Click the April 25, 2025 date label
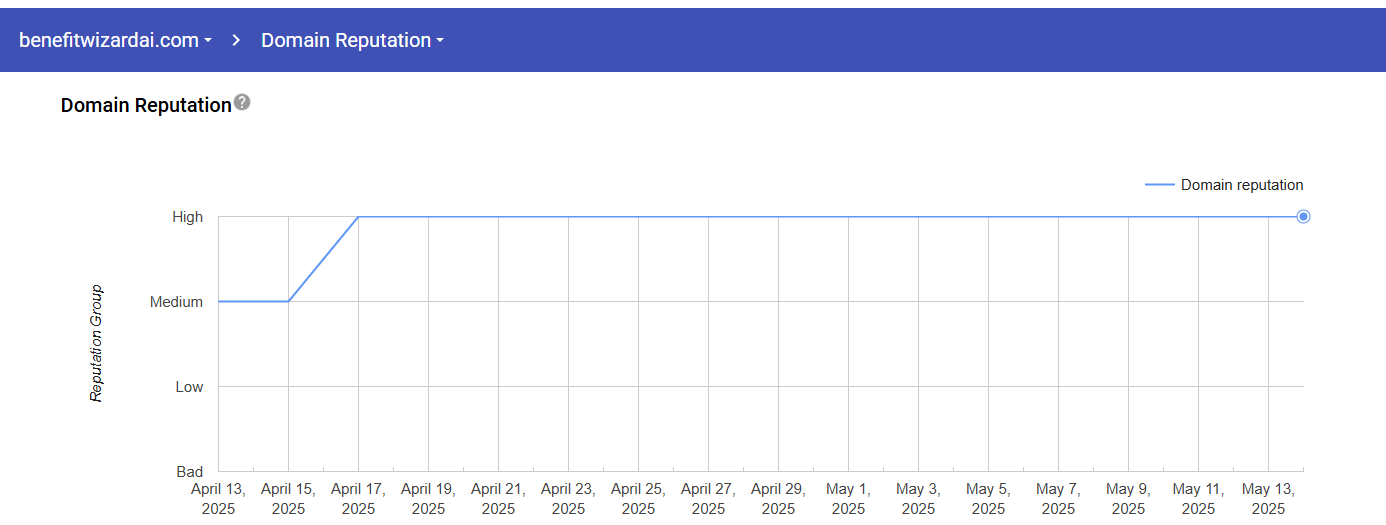This screenshot has height=525, width=1386. pyautogui.click(x=638, y=498)
